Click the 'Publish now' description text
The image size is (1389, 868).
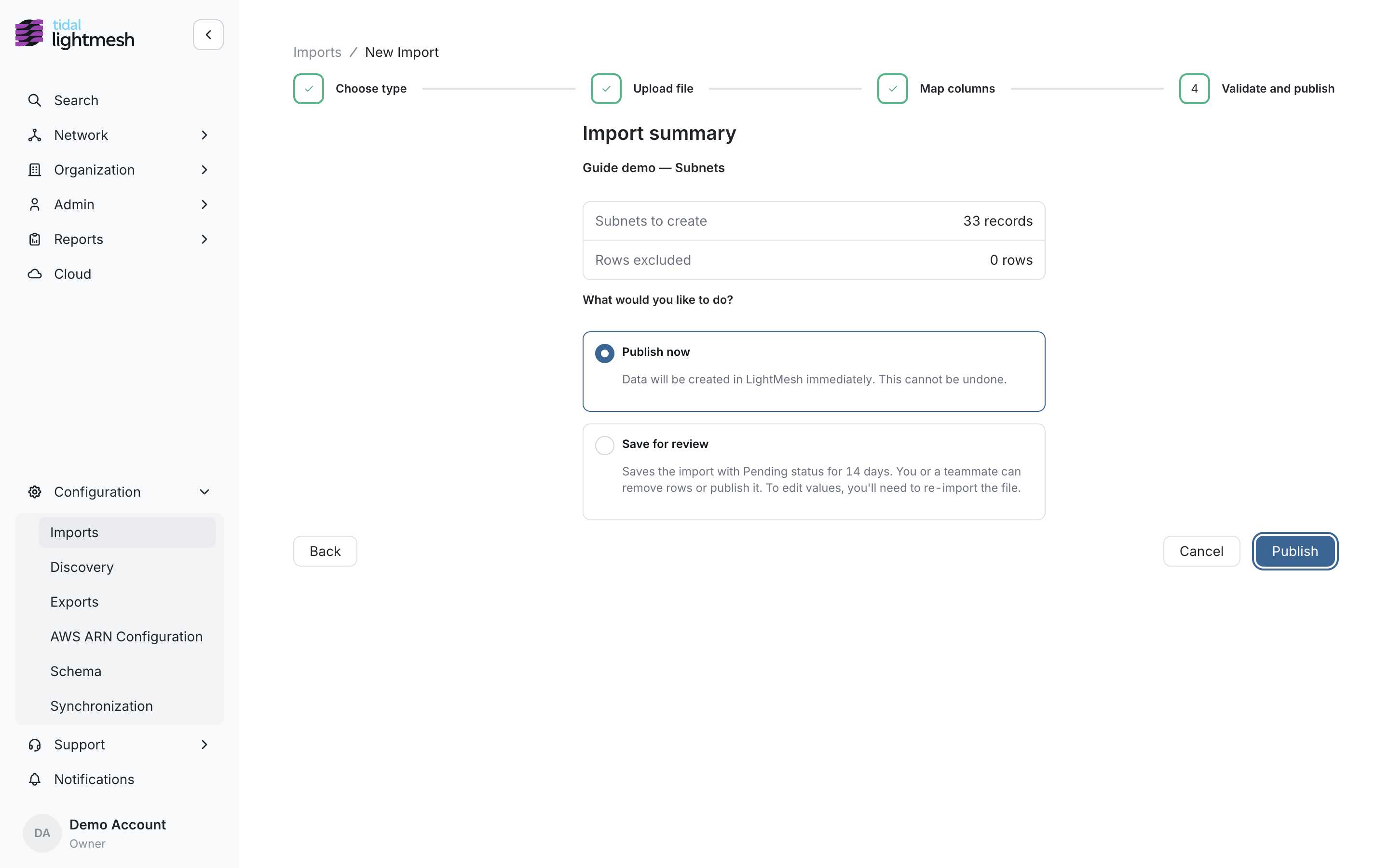pos(814,380)
